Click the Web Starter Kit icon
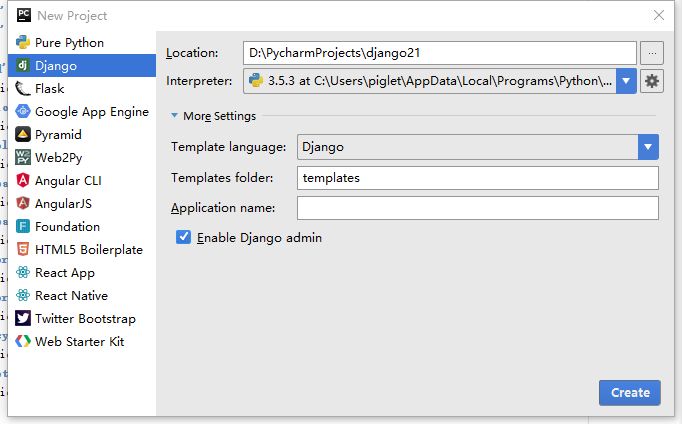 (x=23, y=342)
